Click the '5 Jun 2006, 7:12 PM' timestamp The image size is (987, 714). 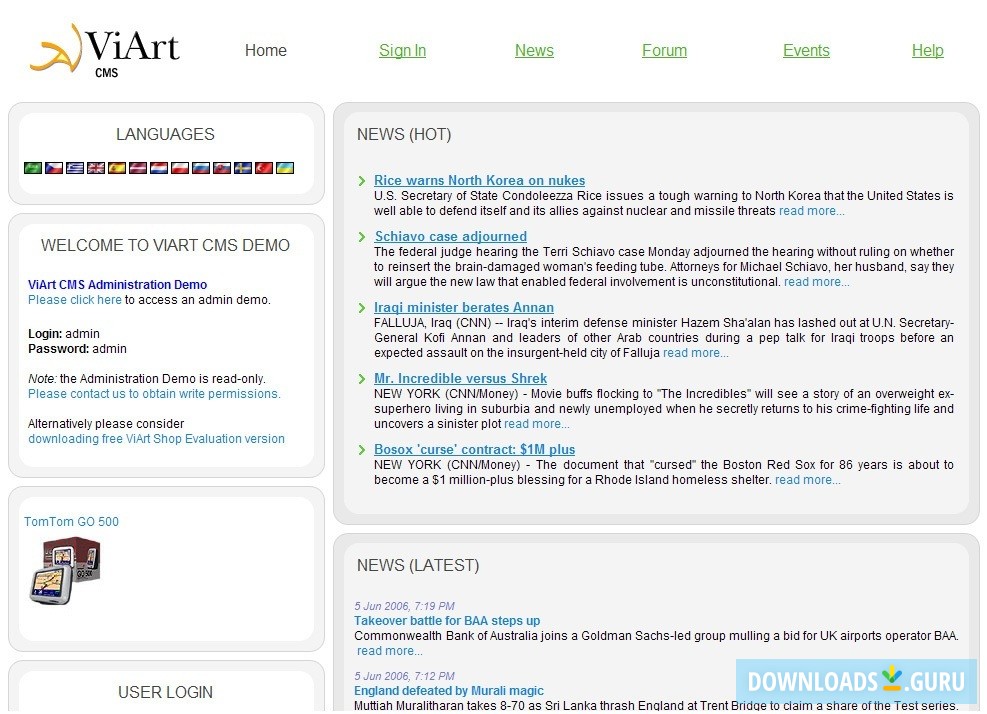pos(404,676)
